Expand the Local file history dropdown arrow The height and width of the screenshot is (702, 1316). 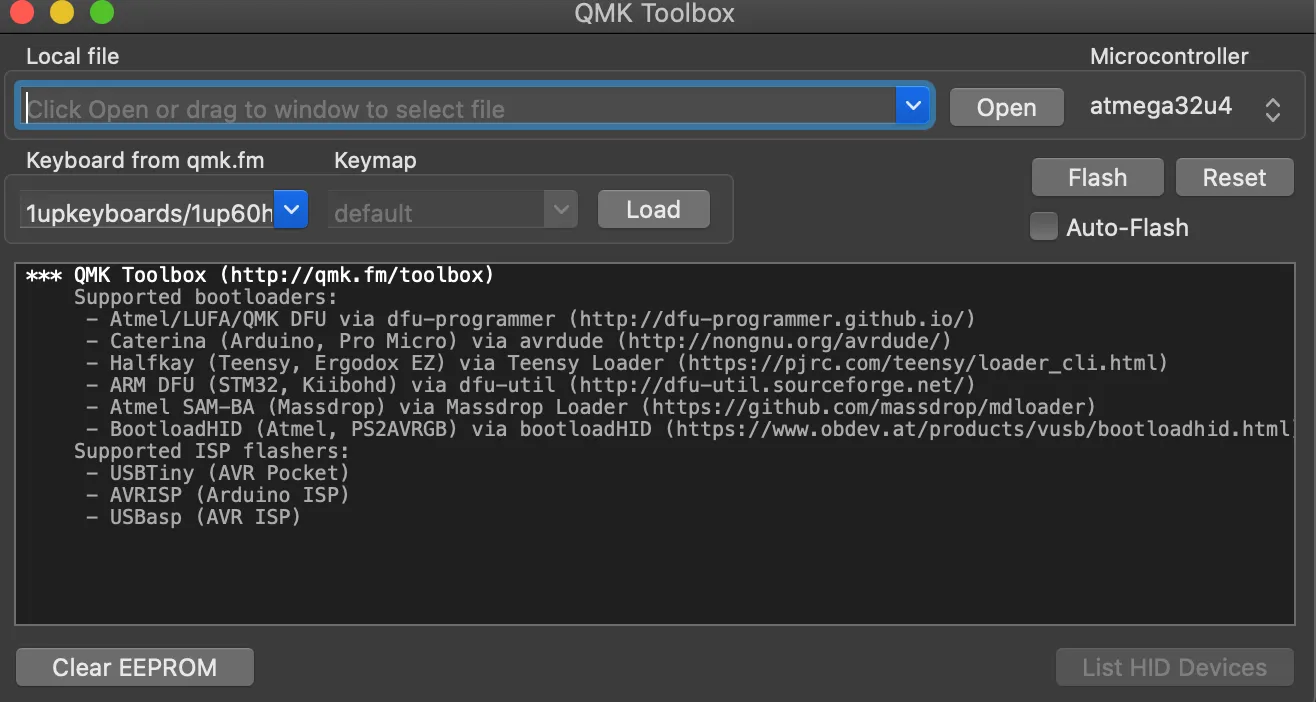[912, 105]
